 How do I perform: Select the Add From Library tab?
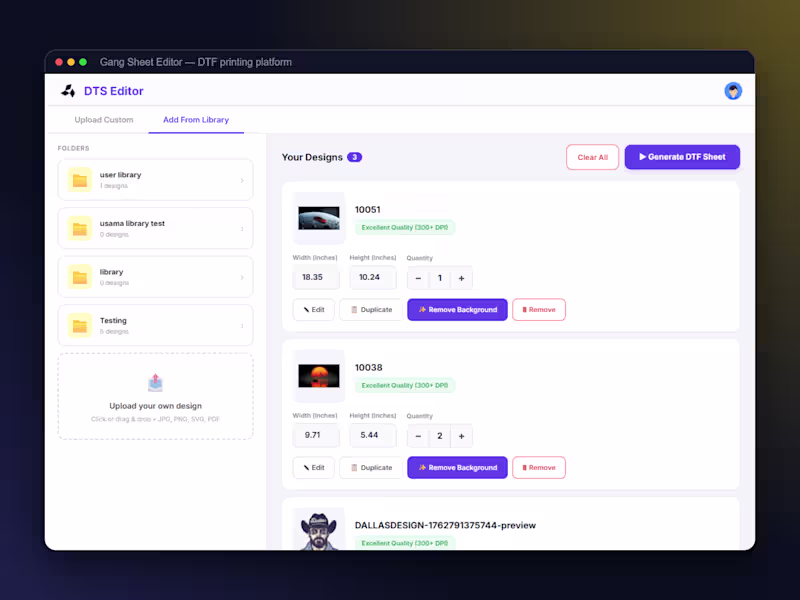coord(196,120)
